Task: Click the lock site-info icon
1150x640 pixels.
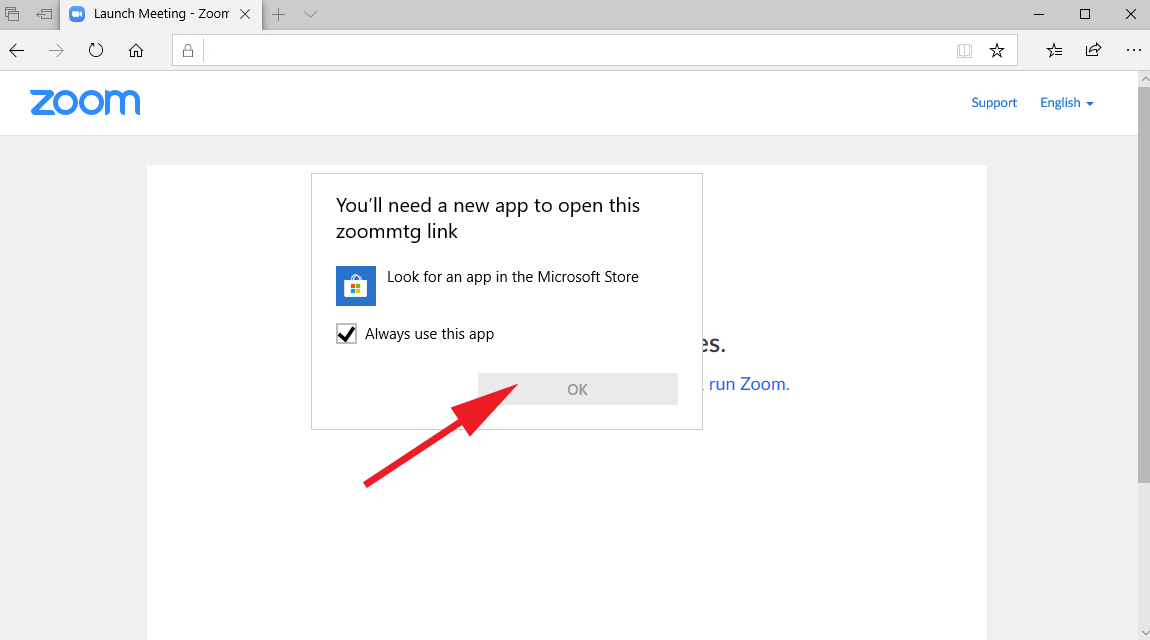Action: click(x=188, y=51)
